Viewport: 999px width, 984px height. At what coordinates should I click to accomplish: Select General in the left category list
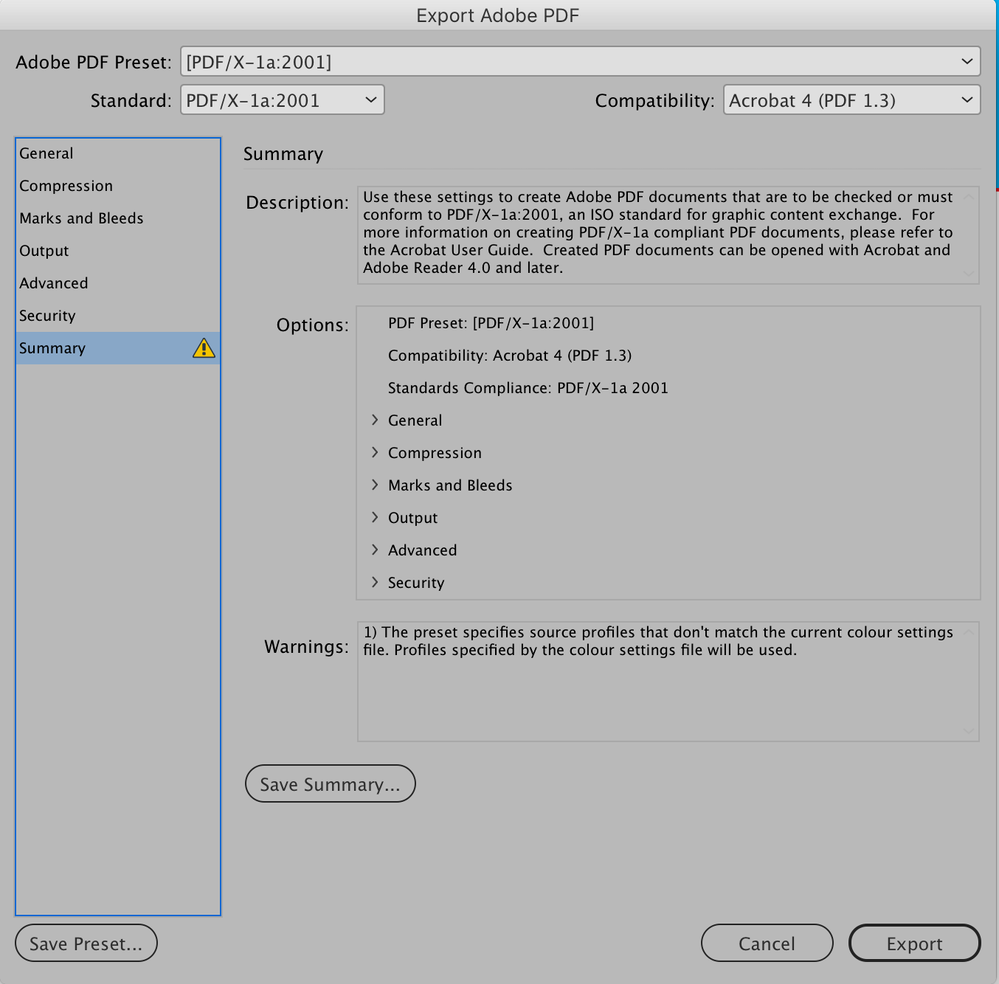point(118,153)
